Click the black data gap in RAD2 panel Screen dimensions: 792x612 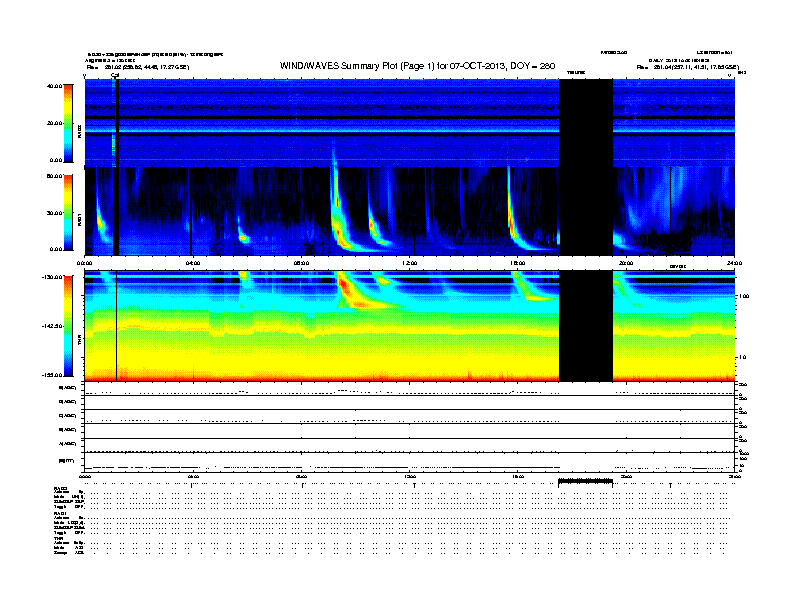[x=586, y=123]
